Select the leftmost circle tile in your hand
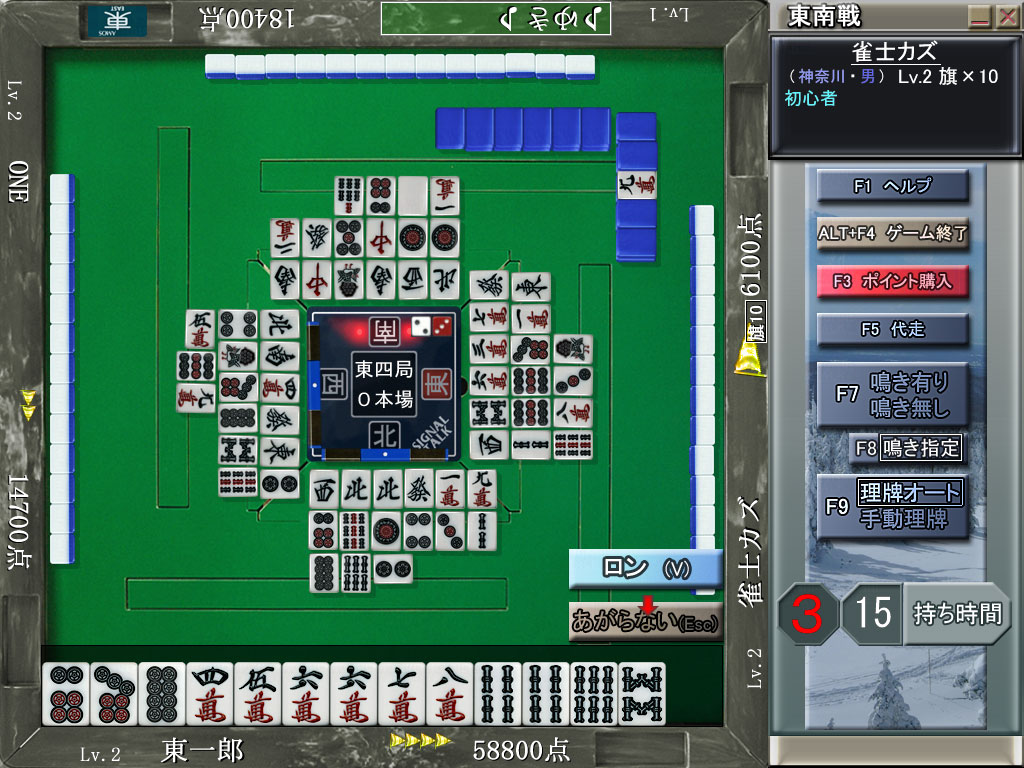Viewport: 1024px width, 768px height. [66, 693]
